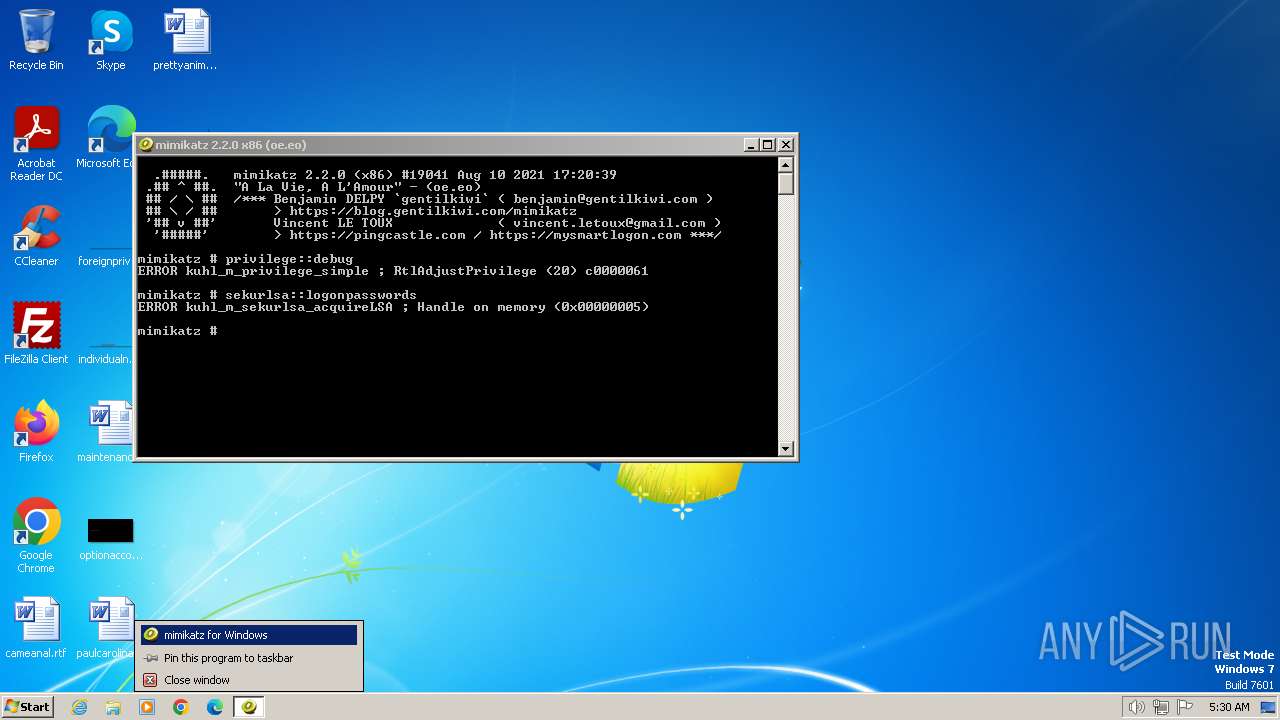
Task: Select the maintenance Word document icon
Action: click(x=108, y=432)
